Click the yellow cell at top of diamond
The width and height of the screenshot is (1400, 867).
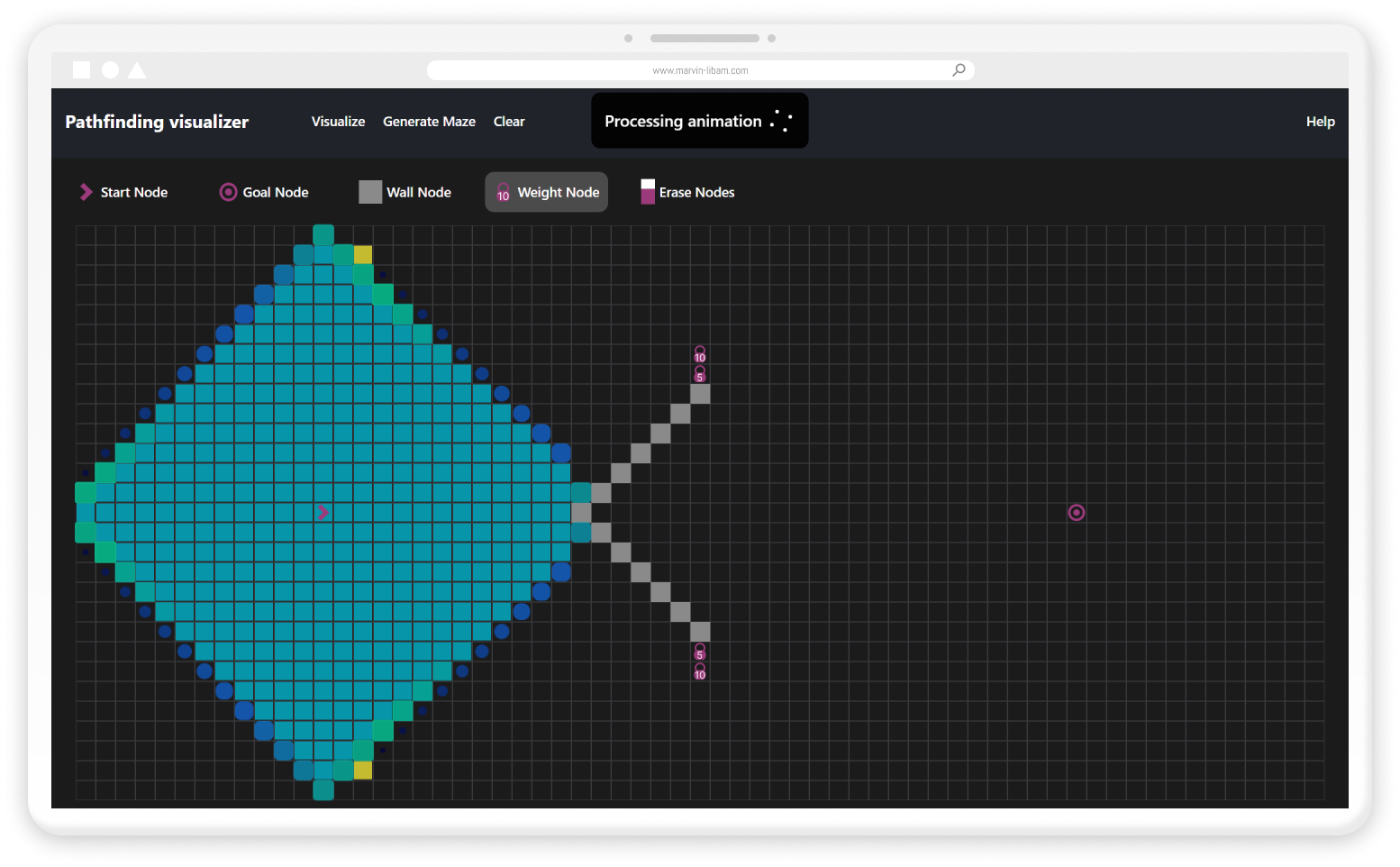pos(363,255)
